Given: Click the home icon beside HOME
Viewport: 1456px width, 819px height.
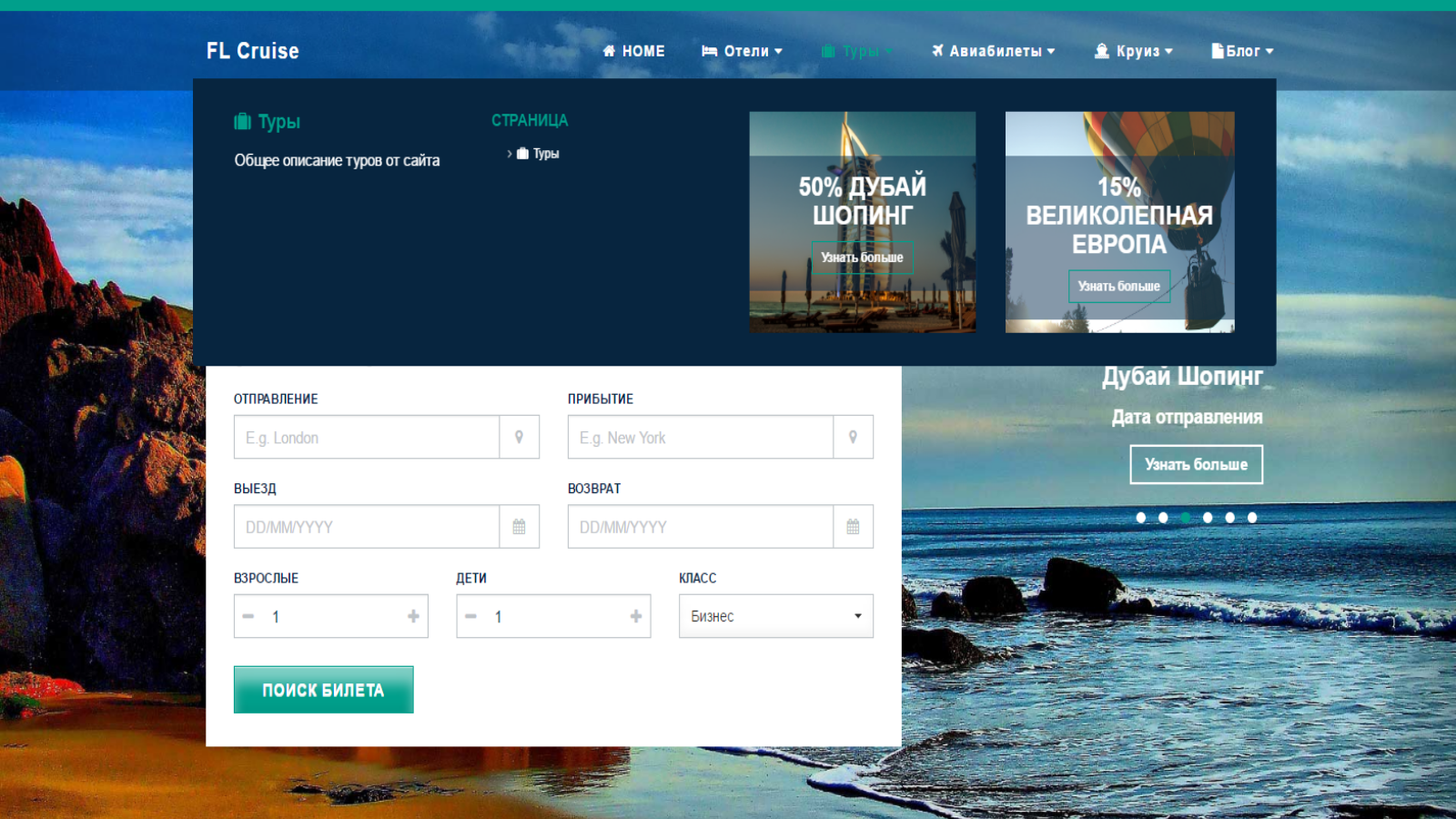Looking at the screenshot, I should [609, 51].
